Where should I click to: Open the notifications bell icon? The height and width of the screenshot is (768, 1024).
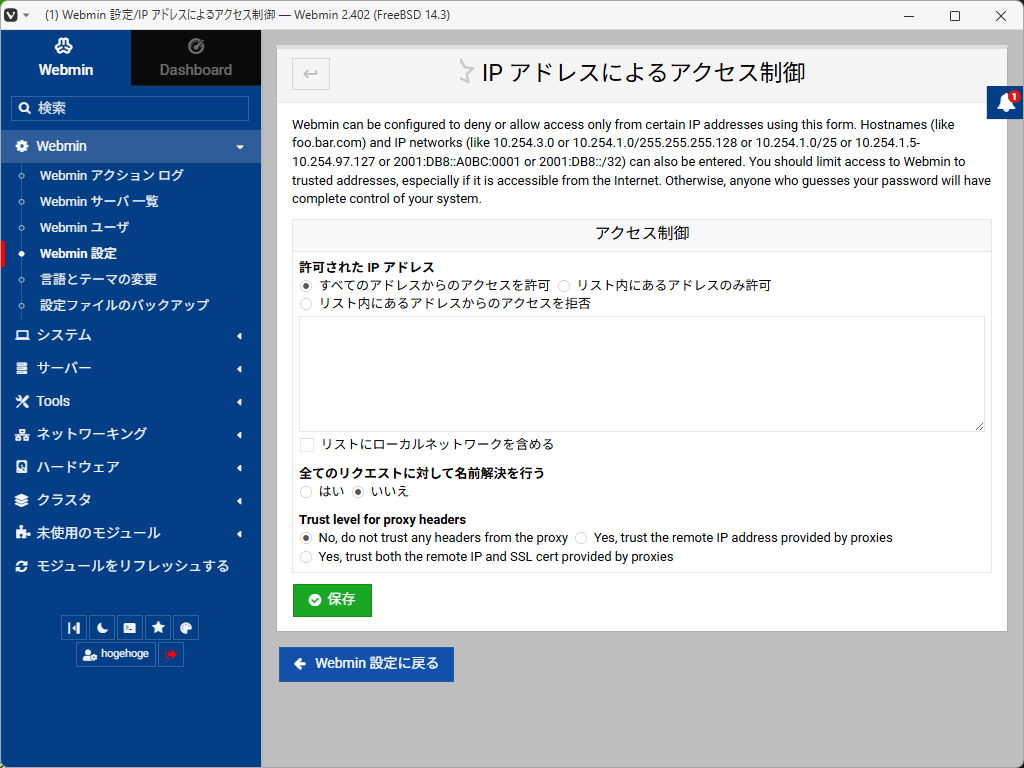[1006, 103]
